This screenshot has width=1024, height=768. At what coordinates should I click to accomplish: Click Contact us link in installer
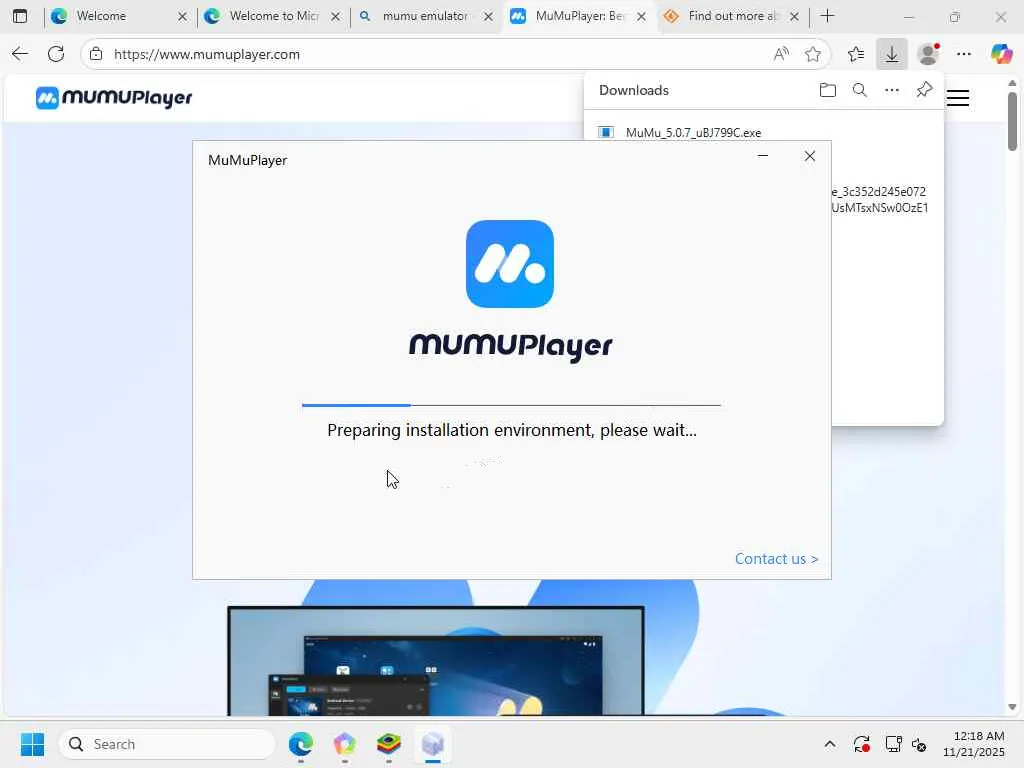(776, 559)
